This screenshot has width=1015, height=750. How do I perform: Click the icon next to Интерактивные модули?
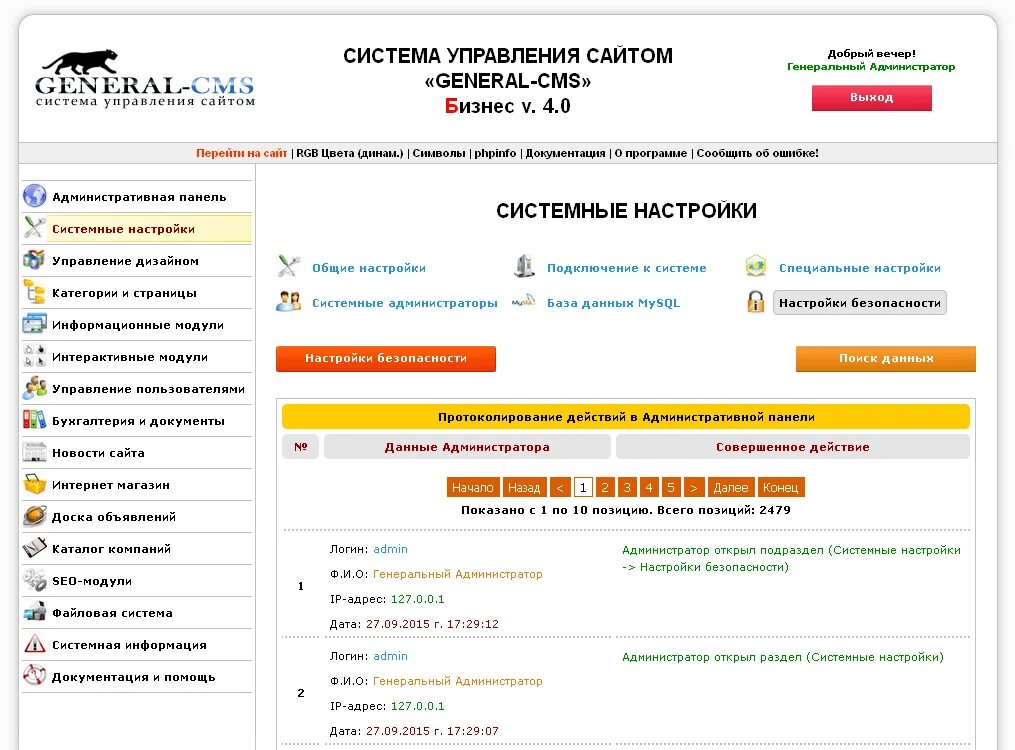click(x=34, y=356)
